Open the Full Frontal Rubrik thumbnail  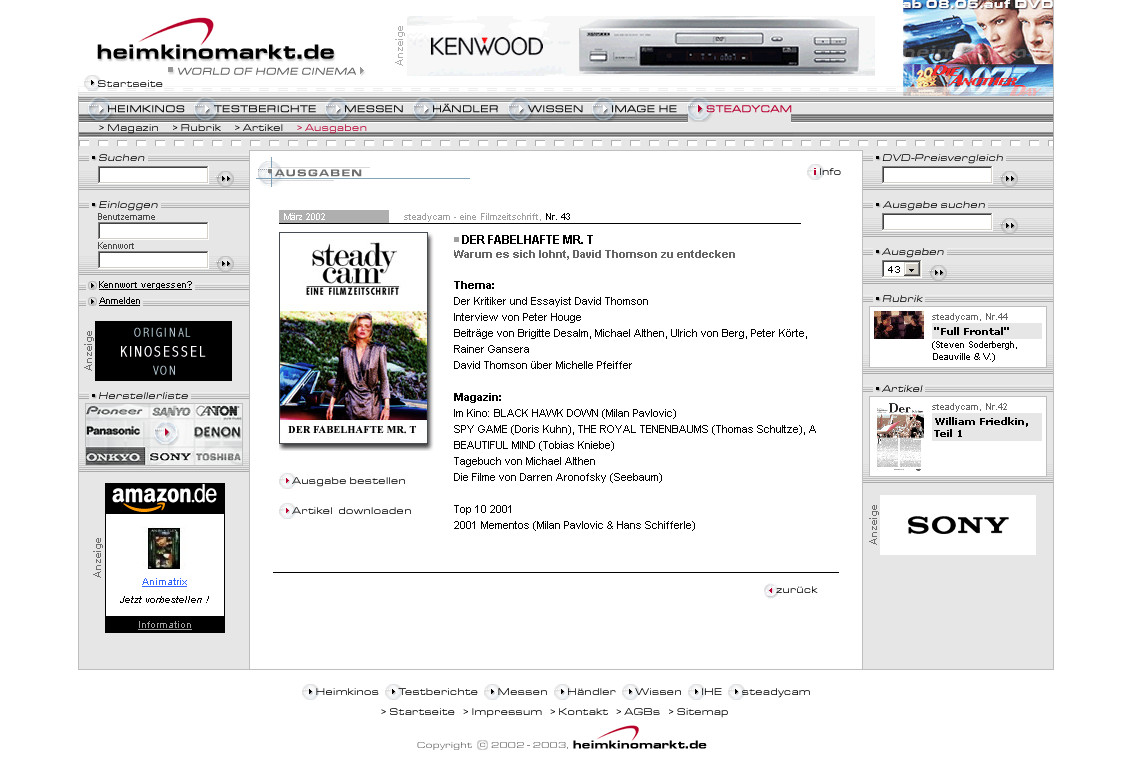pos(899,325)
